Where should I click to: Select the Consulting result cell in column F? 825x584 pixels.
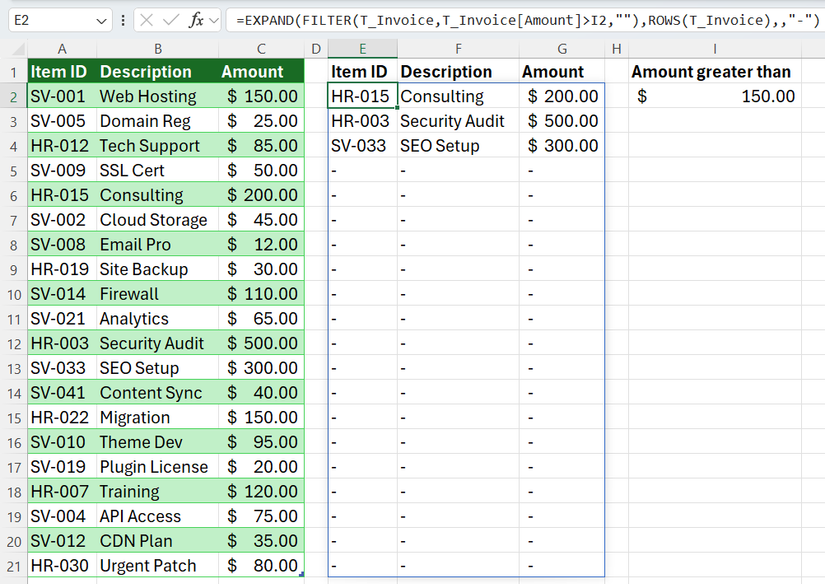tap(458, 96)
